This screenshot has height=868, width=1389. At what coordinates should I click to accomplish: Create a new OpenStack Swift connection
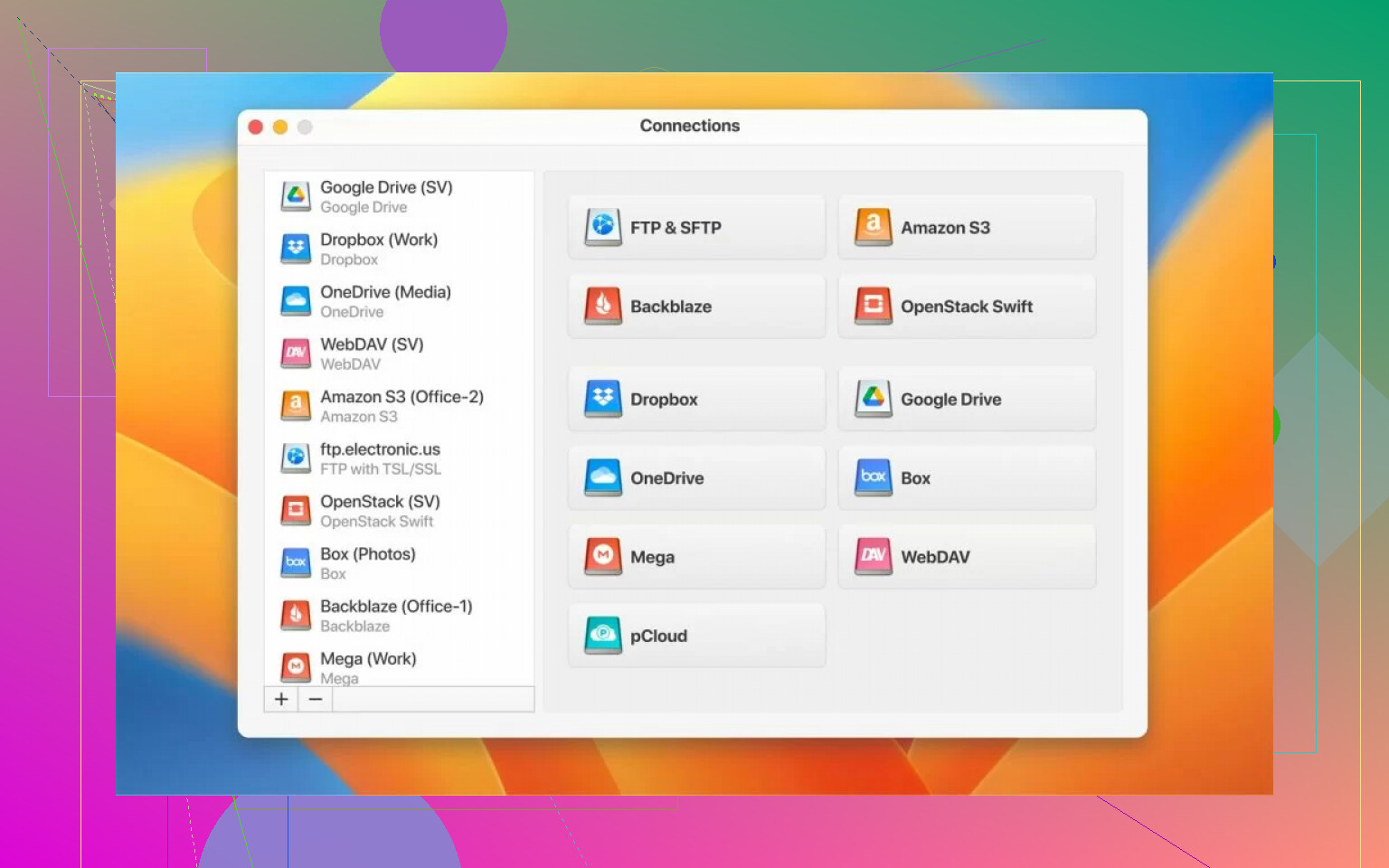tap(967, 306)
